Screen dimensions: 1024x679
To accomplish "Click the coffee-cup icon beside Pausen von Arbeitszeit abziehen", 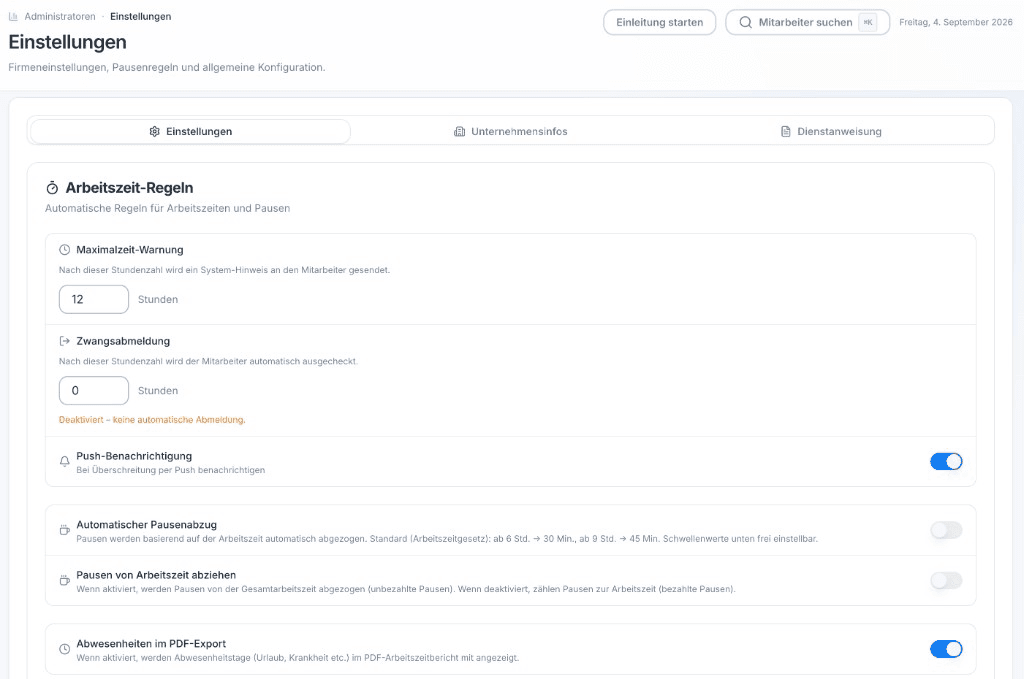I will [65, 580].
